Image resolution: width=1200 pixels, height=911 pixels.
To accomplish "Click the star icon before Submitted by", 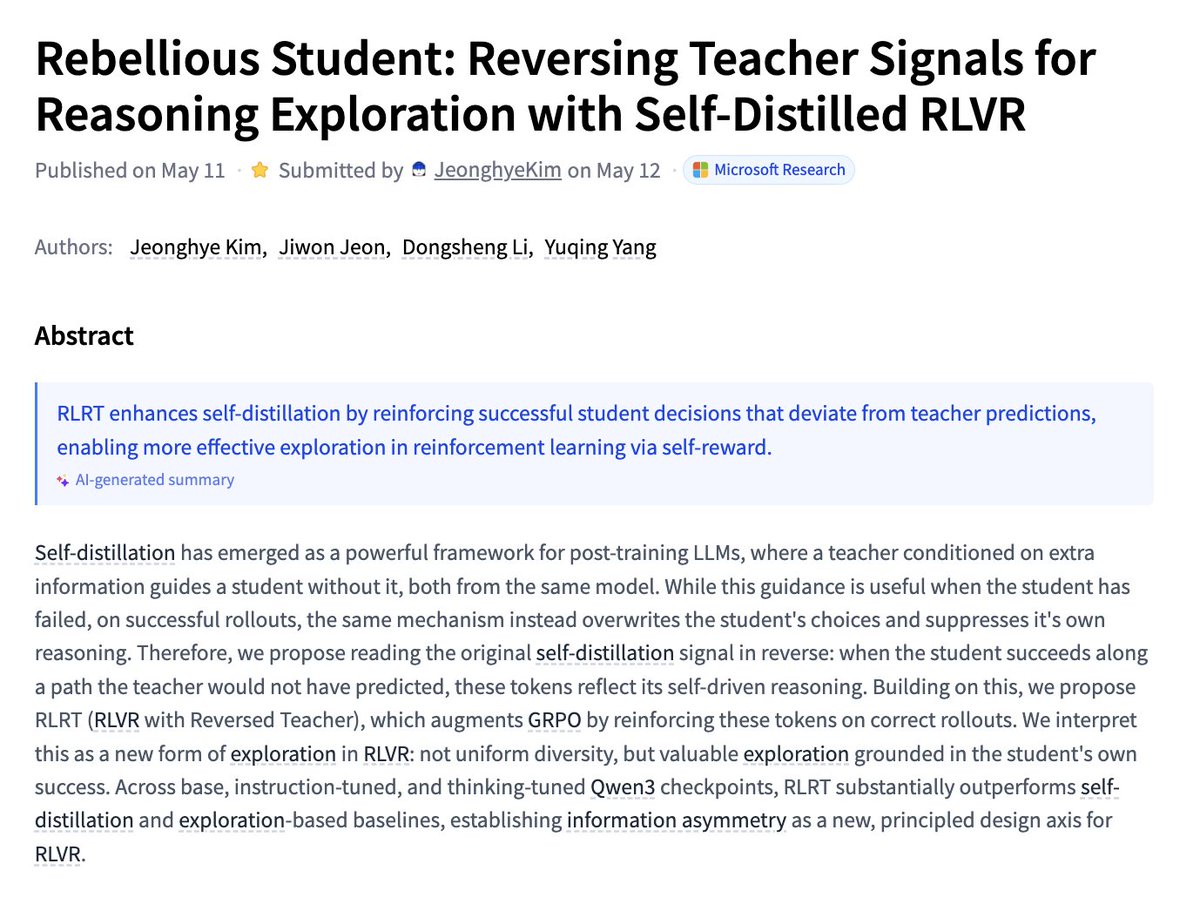I will pos(260,171).
